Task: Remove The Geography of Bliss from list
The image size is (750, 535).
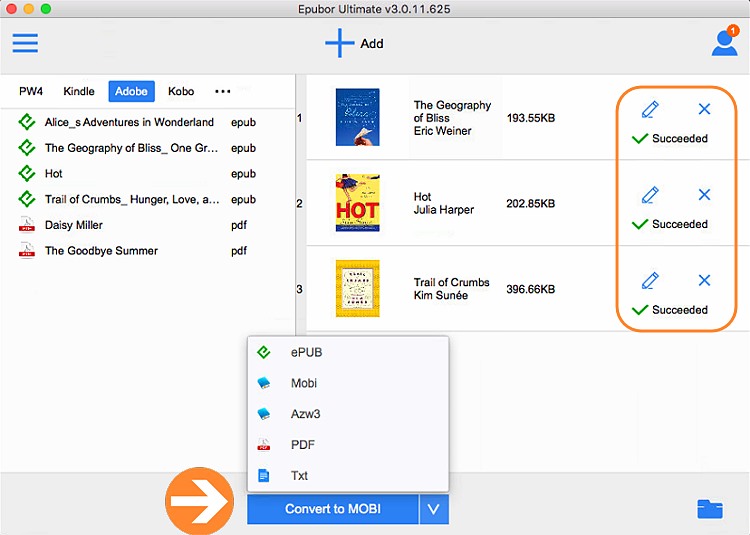Action: click(704, 109)
